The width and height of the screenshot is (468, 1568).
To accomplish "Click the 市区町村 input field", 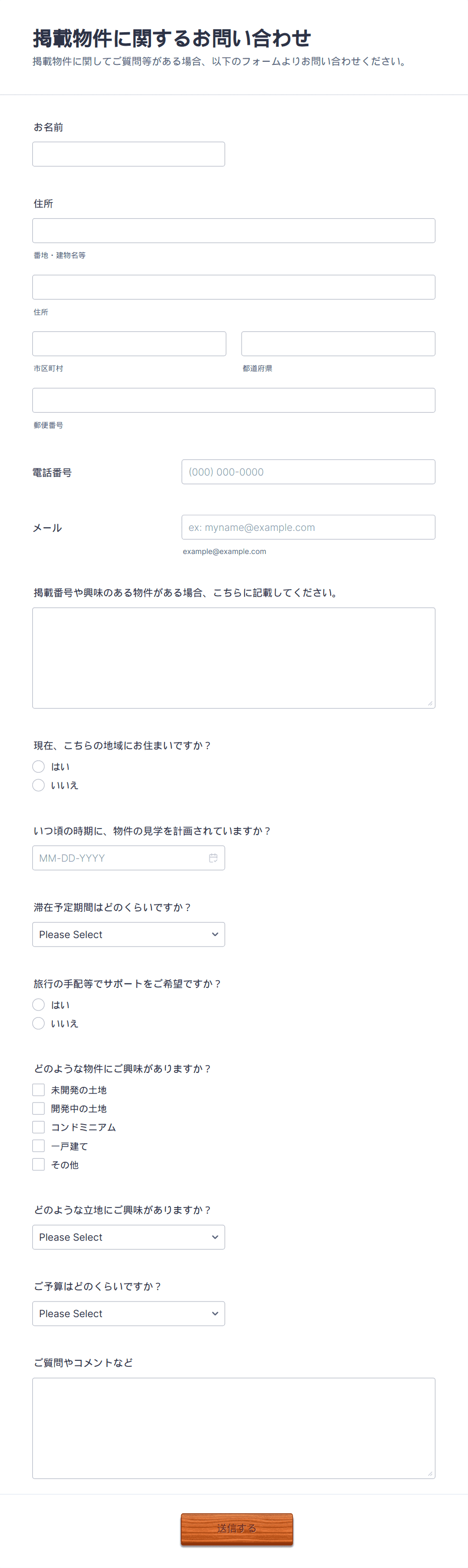I will pos(129,343).
